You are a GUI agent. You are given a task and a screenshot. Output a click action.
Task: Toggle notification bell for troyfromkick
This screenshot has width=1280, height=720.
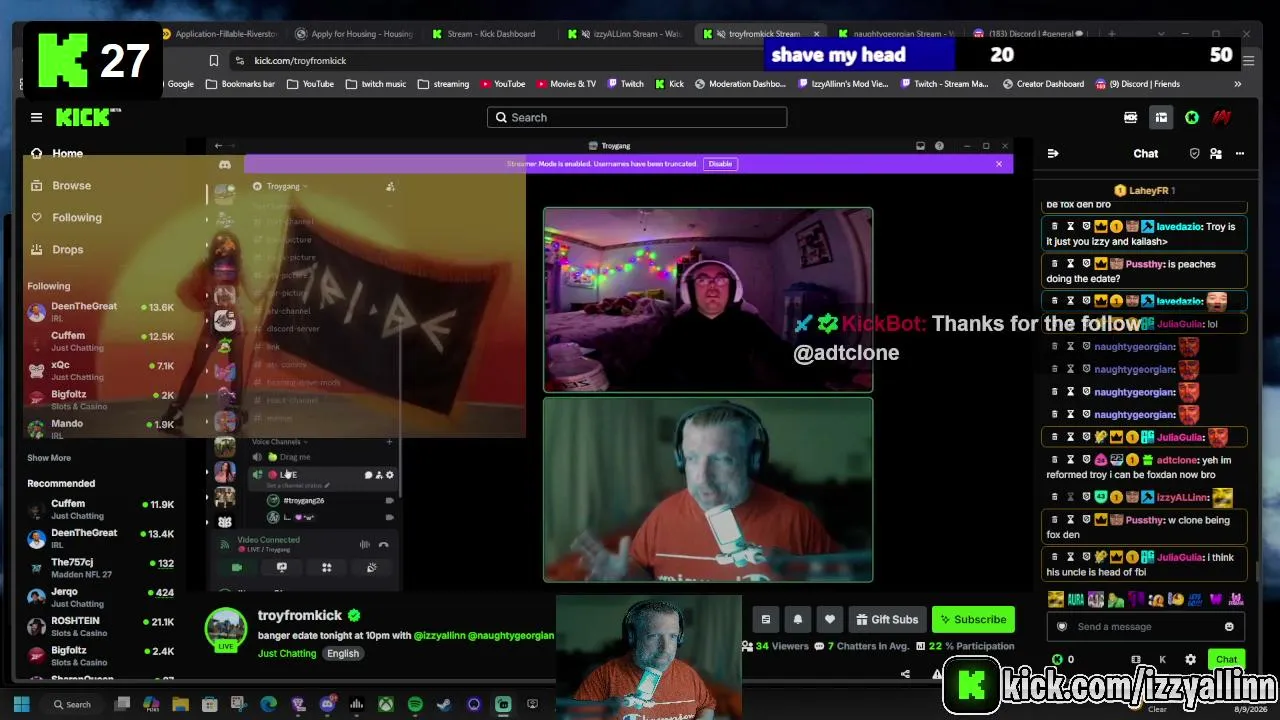tap(798, 620)
